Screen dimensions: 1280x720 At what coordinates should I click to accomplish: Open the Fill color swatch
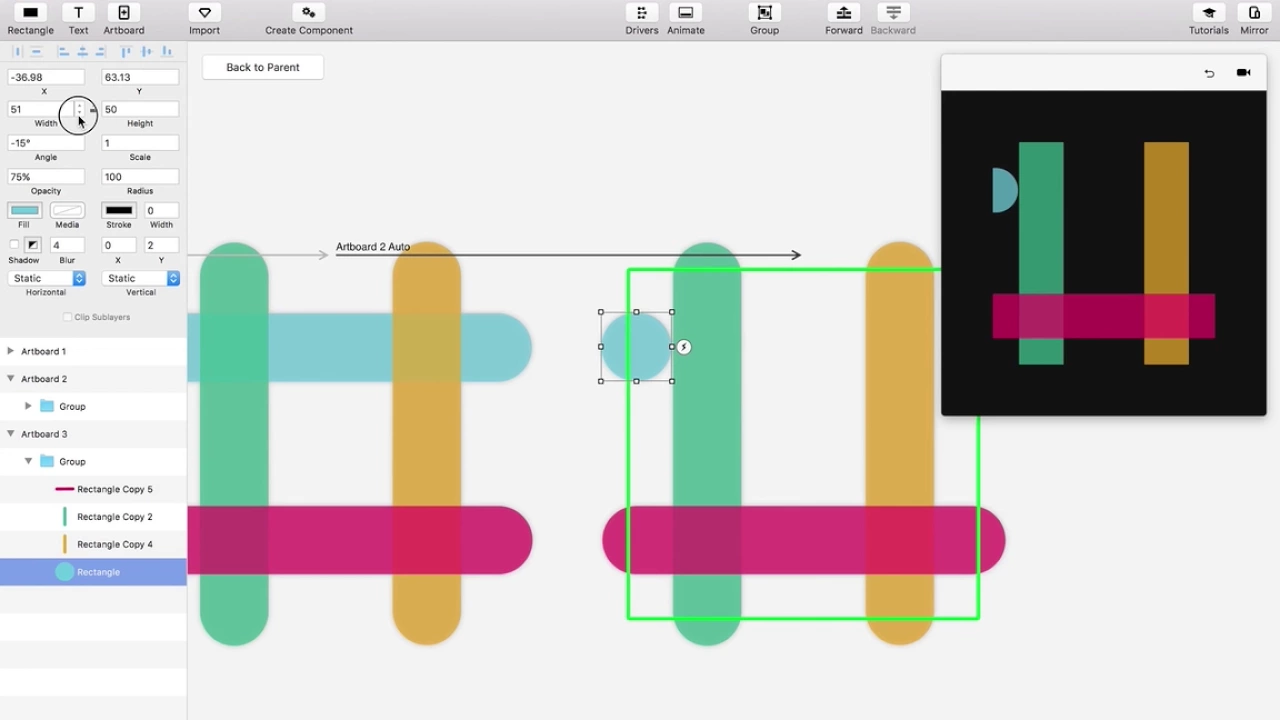point(24,210)
